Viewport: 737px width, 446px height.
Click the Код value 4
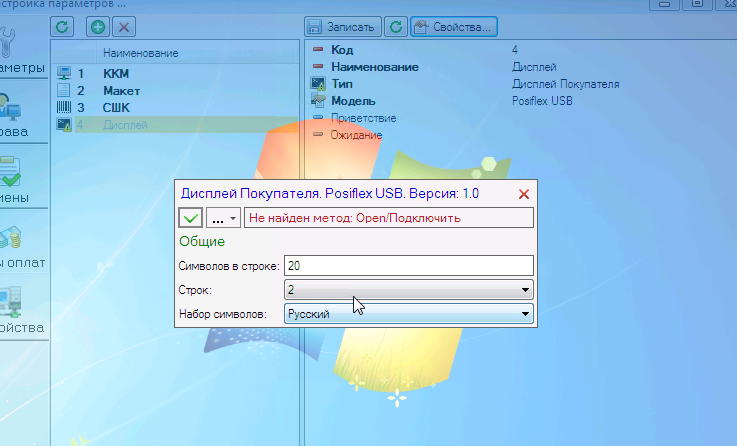(x=515, y=50)
